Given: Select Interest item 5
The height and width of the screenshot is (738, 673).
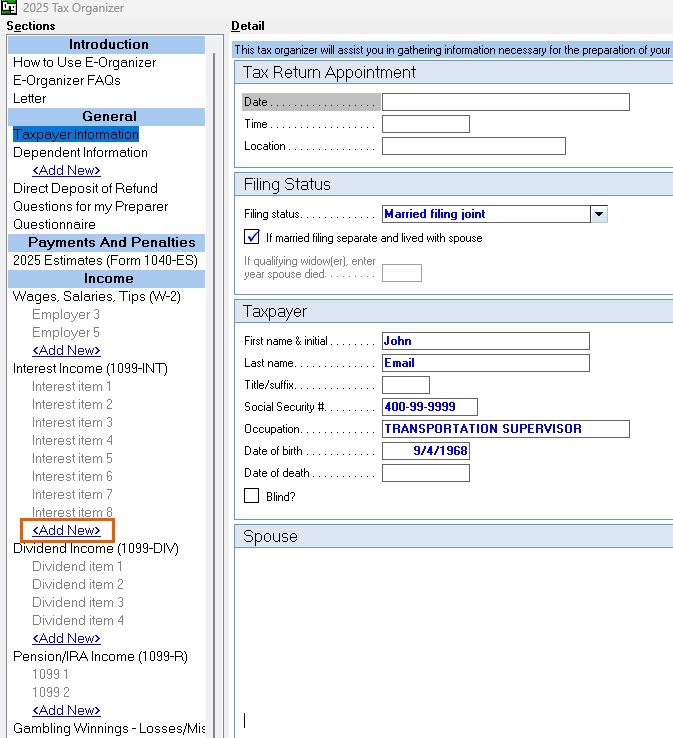Looking at the screenshot, I should [72, 458].
